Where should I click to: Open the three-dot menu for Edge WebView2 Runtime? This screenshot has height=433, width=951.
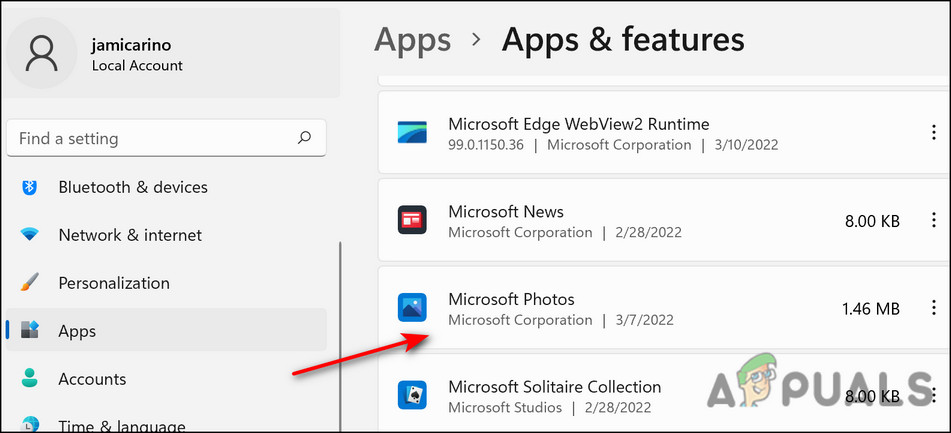(933, 133)
